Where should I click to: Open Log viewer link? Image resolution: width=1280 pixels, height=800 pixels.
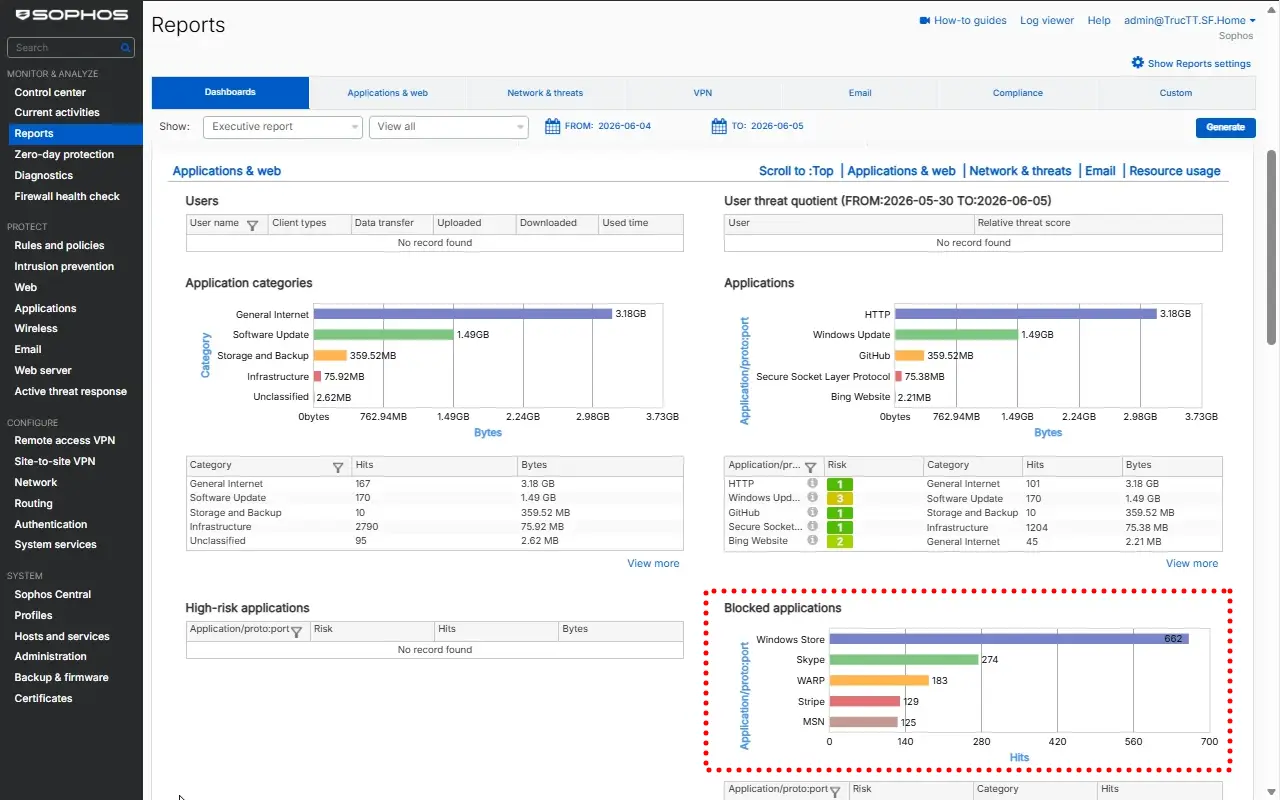1047,20
